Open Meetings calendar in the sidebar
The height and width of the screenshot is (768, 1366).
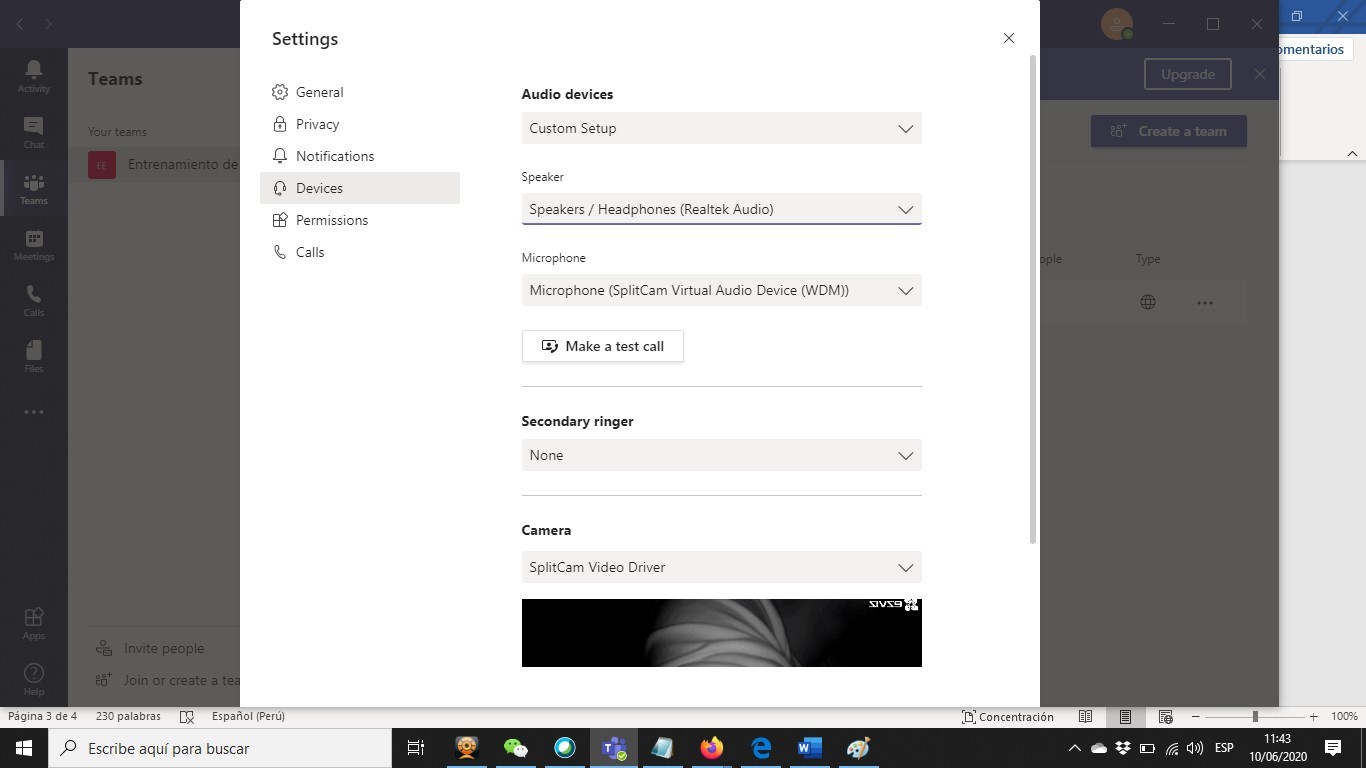coord(33,244)
